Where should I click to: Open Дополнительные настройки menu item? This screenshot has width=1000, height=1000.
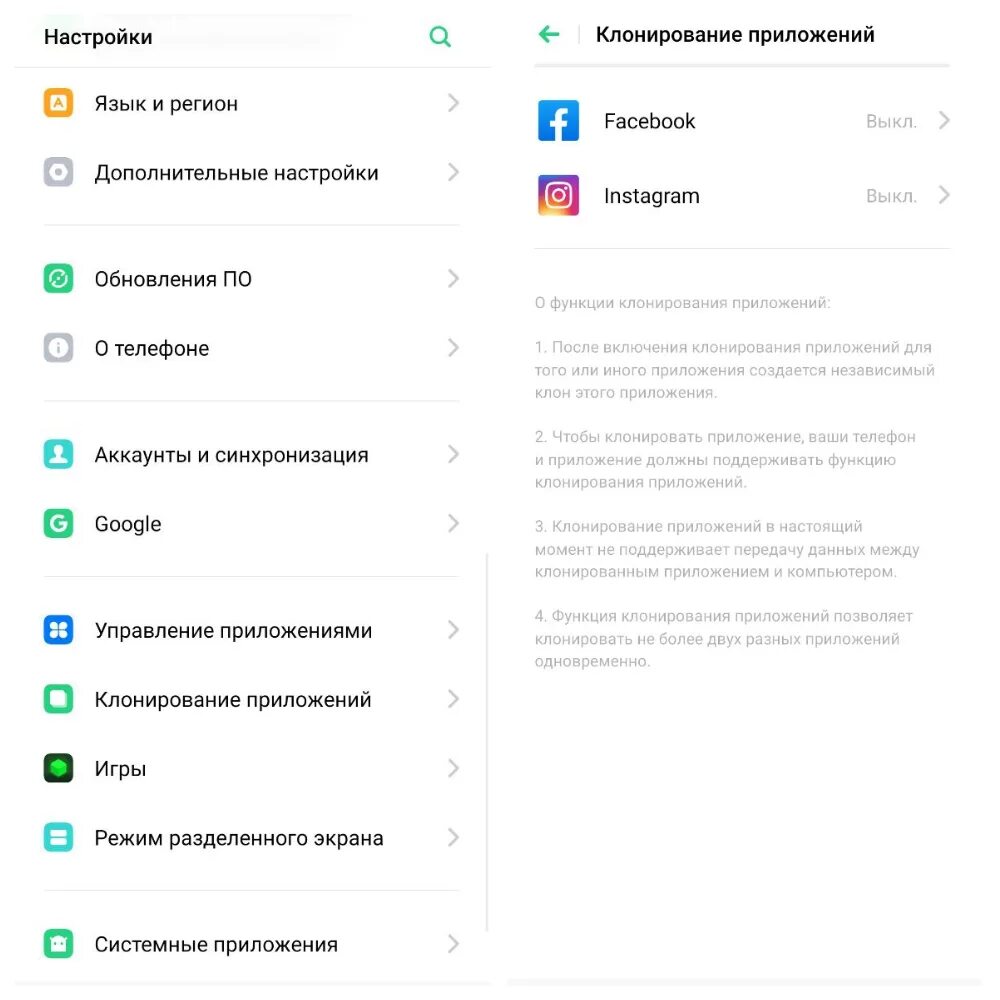(x=252, y=172)
